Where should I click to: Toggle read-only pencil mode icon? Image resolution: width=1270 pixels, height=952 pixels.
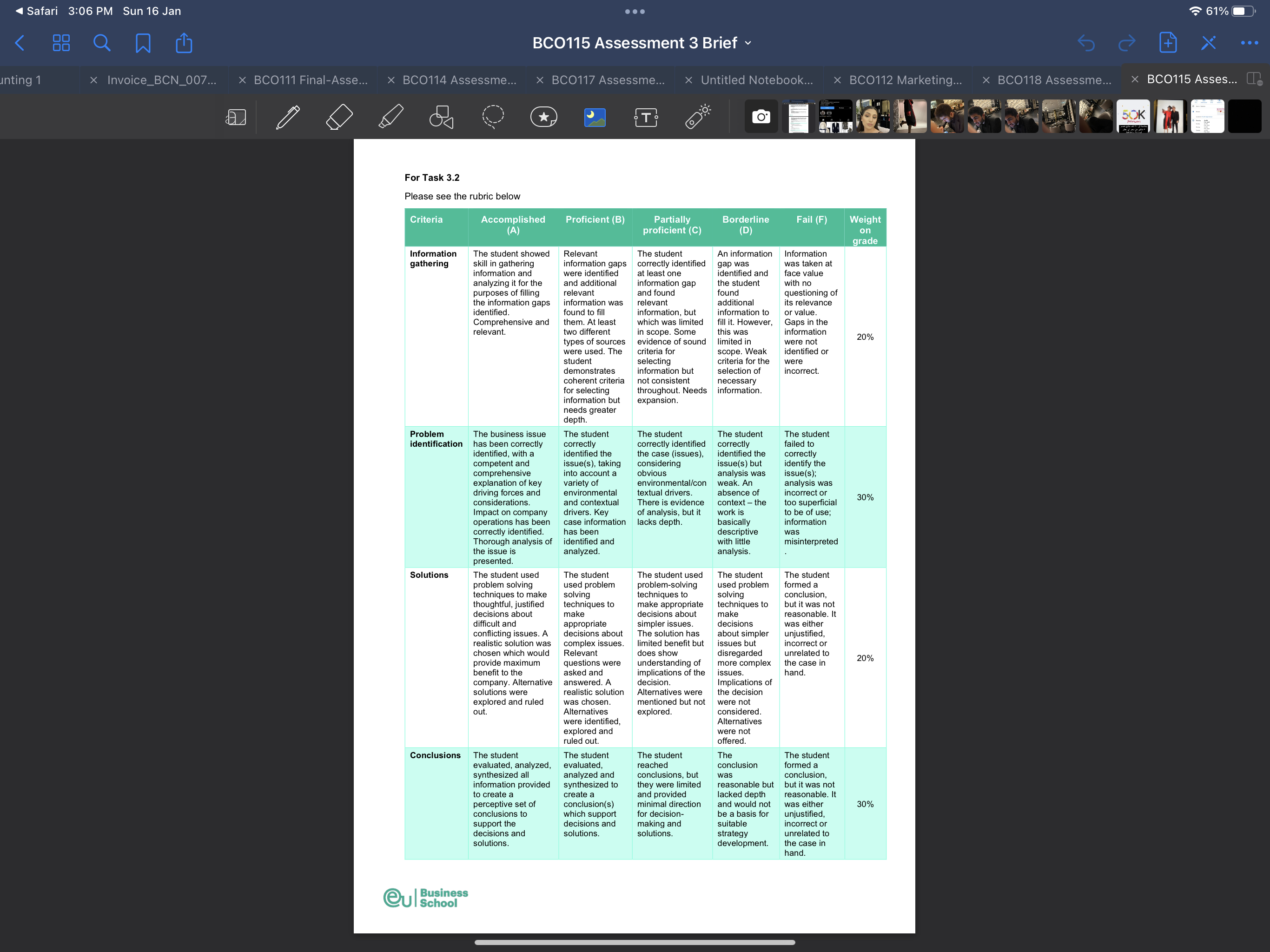1209,43
